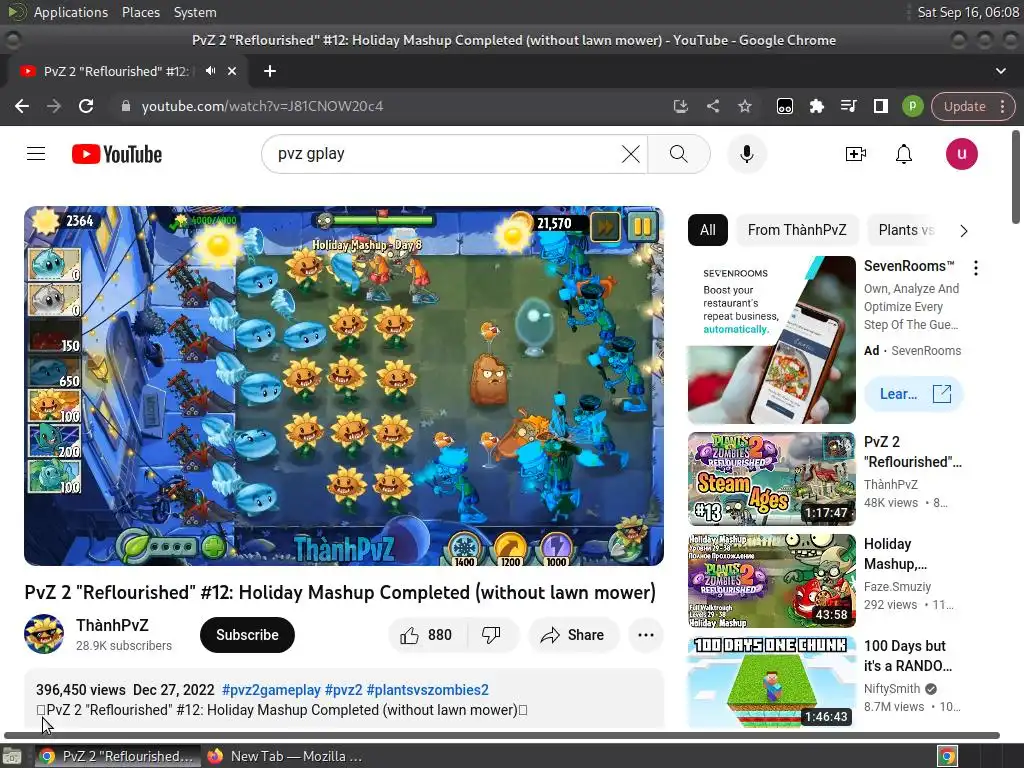
Task: Toggle Chrome side panel
Action: [x=880, y=106]
